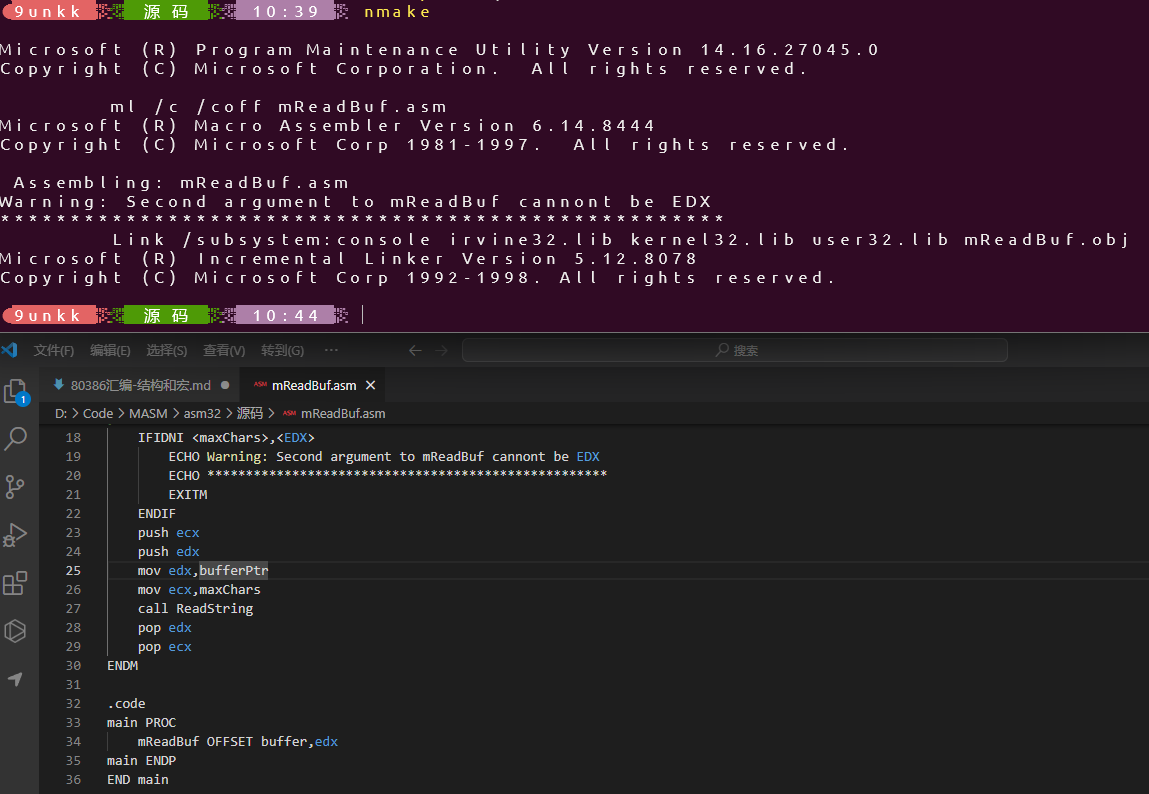
Task: Click the hexagon-shaped icon in activity bar
Action: click(x=15, y=631)
